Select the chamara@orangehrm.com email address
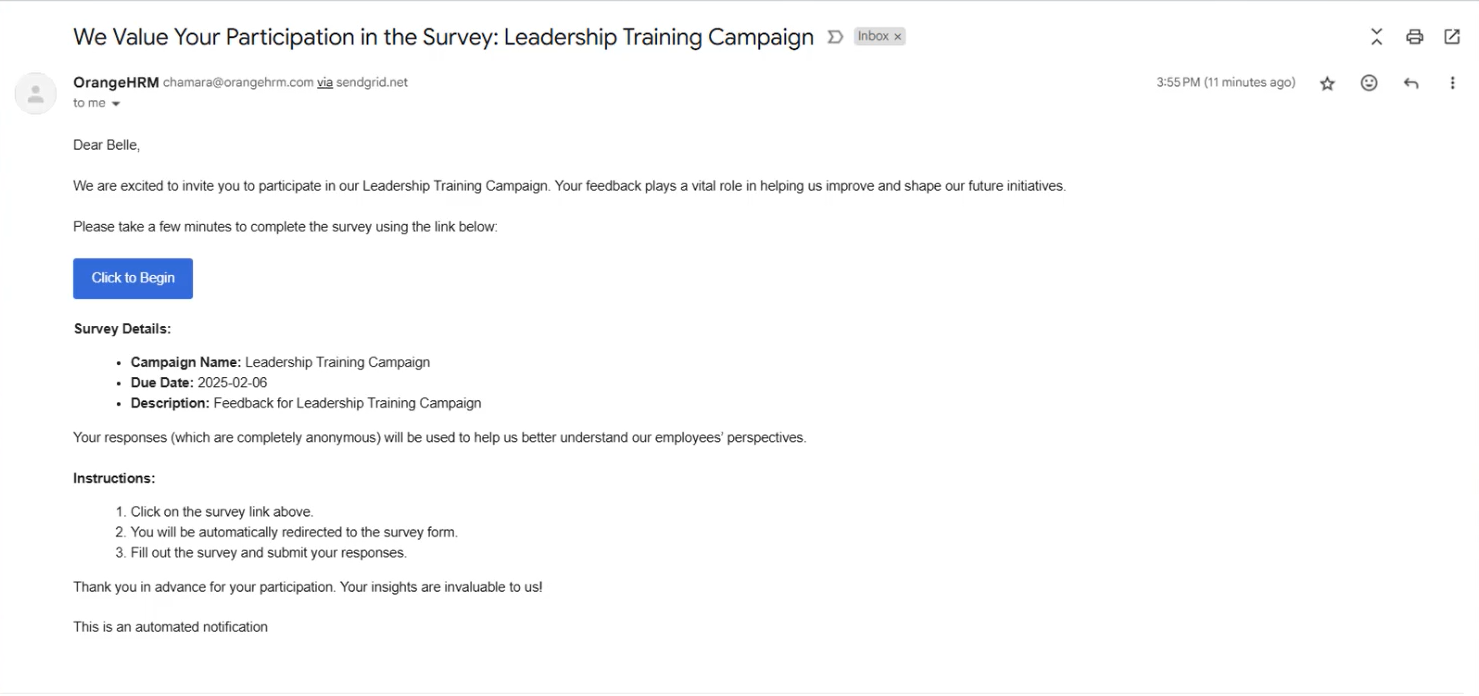The height and width of the screenshot is (696, 1479). pos(238,82)
